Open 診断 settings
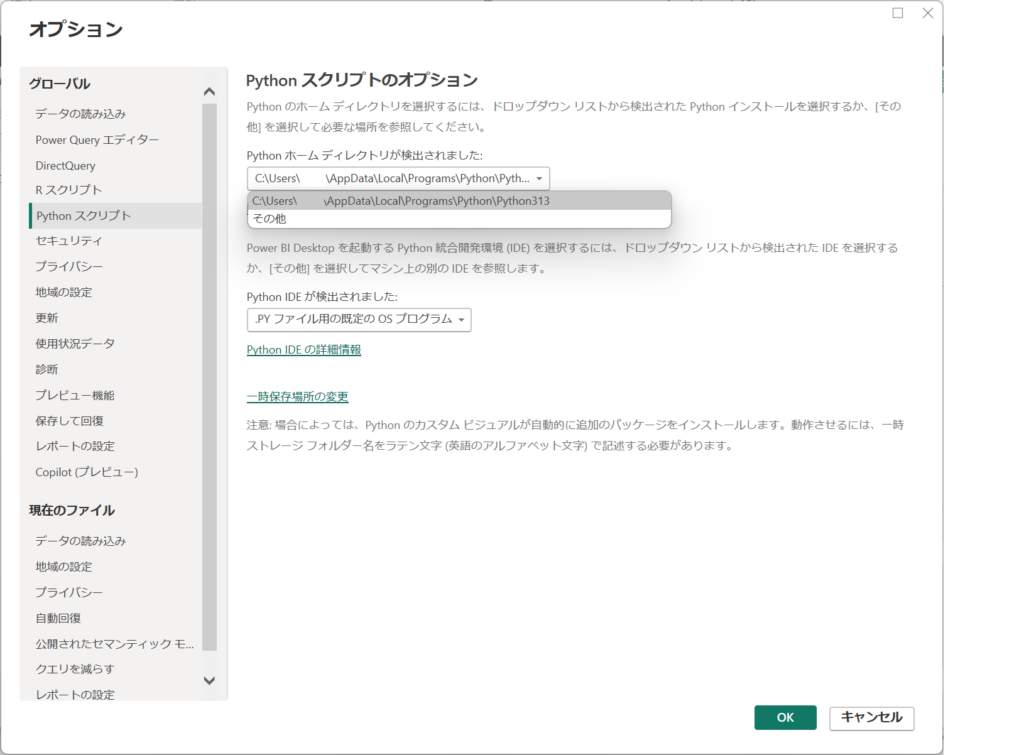 point(46,369)
